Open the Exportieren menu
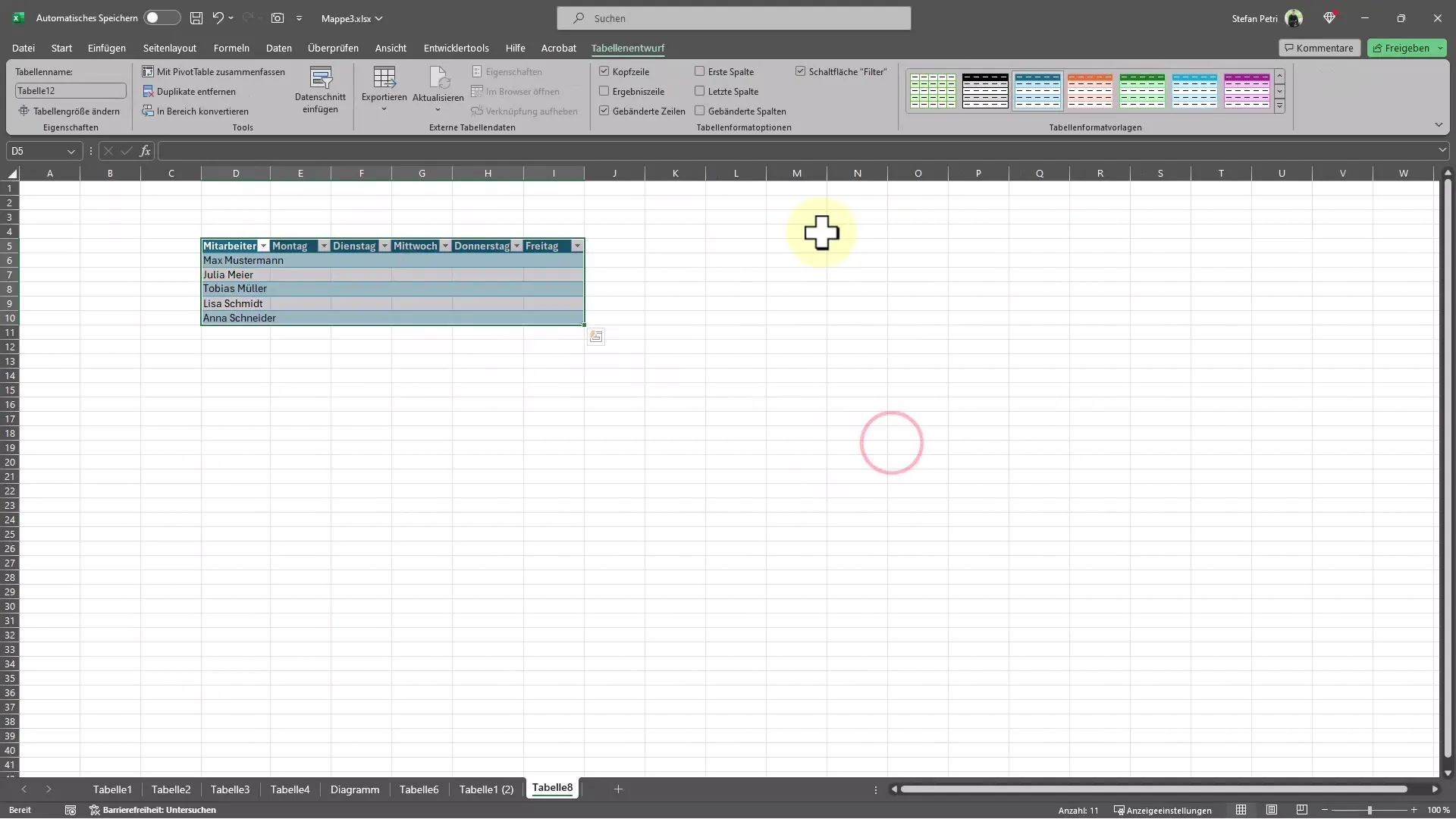 click(384, 90)
